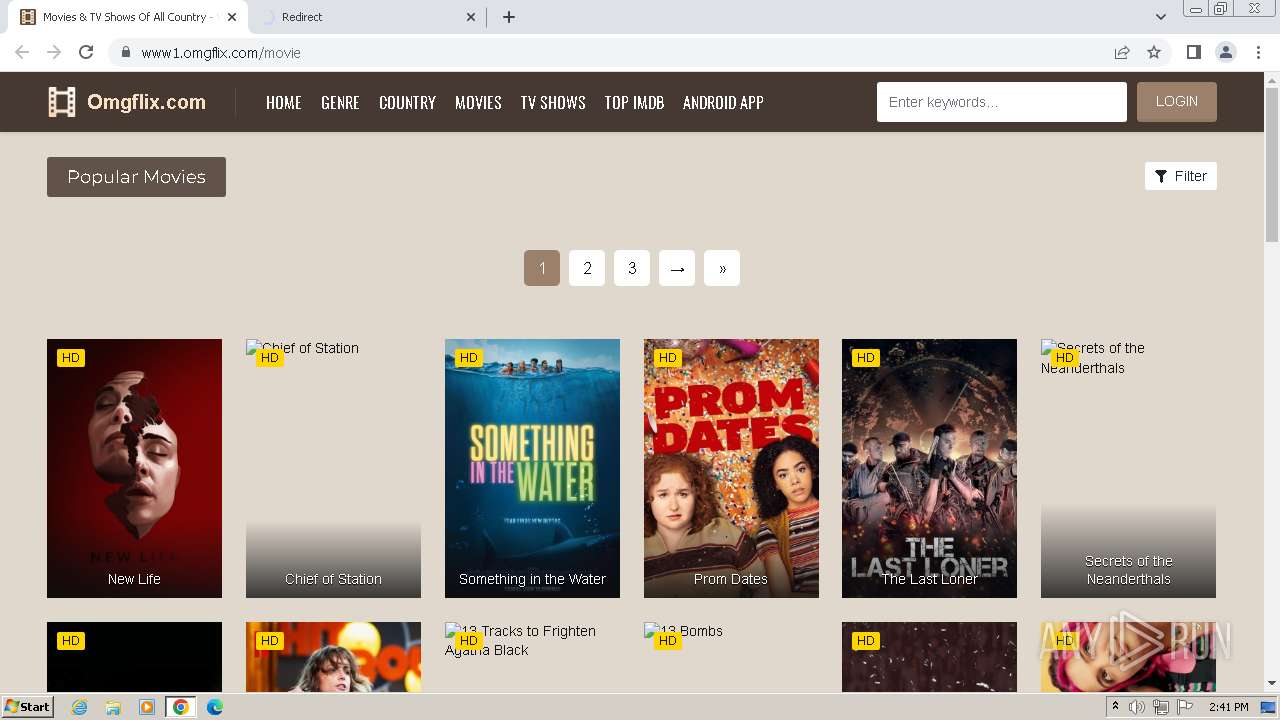Screen dimensions: 1280x720
Task: Open the browser side panel icon
Action: click(1193, 52)
